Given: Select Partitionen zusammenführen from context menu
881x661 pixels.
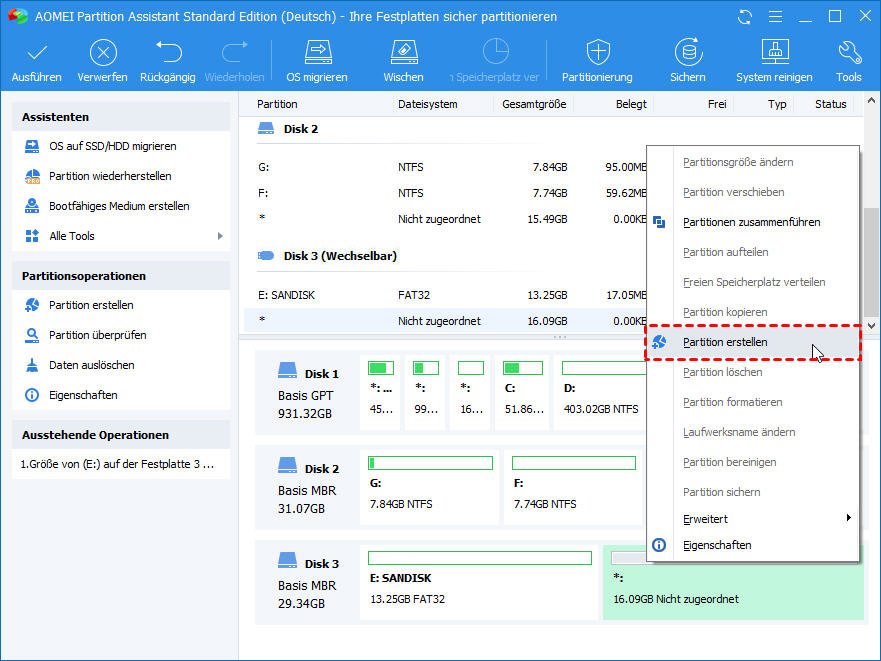Looking at the screenshot, I should [x=753, y=222].
